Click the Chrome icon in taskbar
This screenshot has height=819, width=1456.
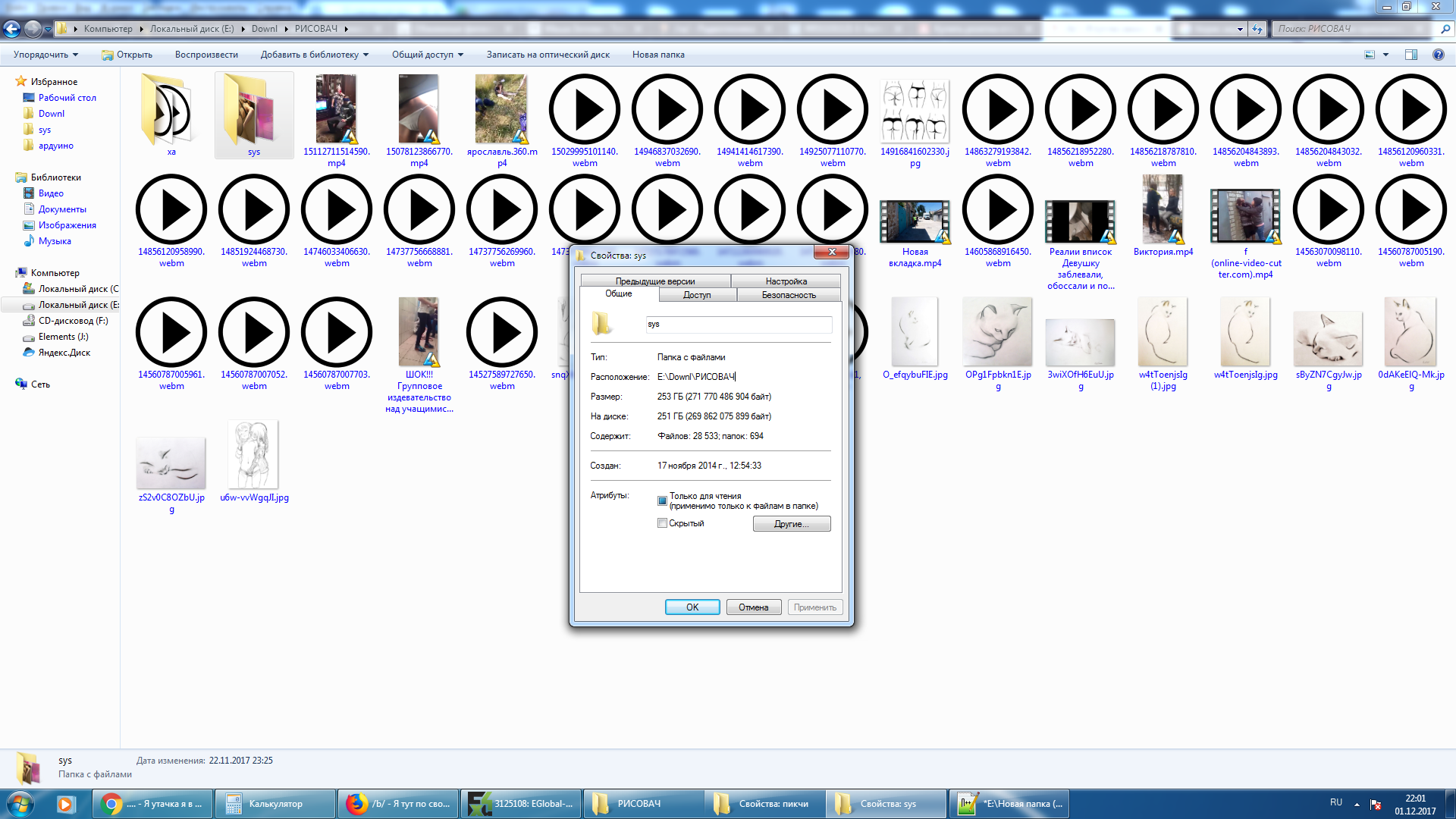(x=112, y=804)
